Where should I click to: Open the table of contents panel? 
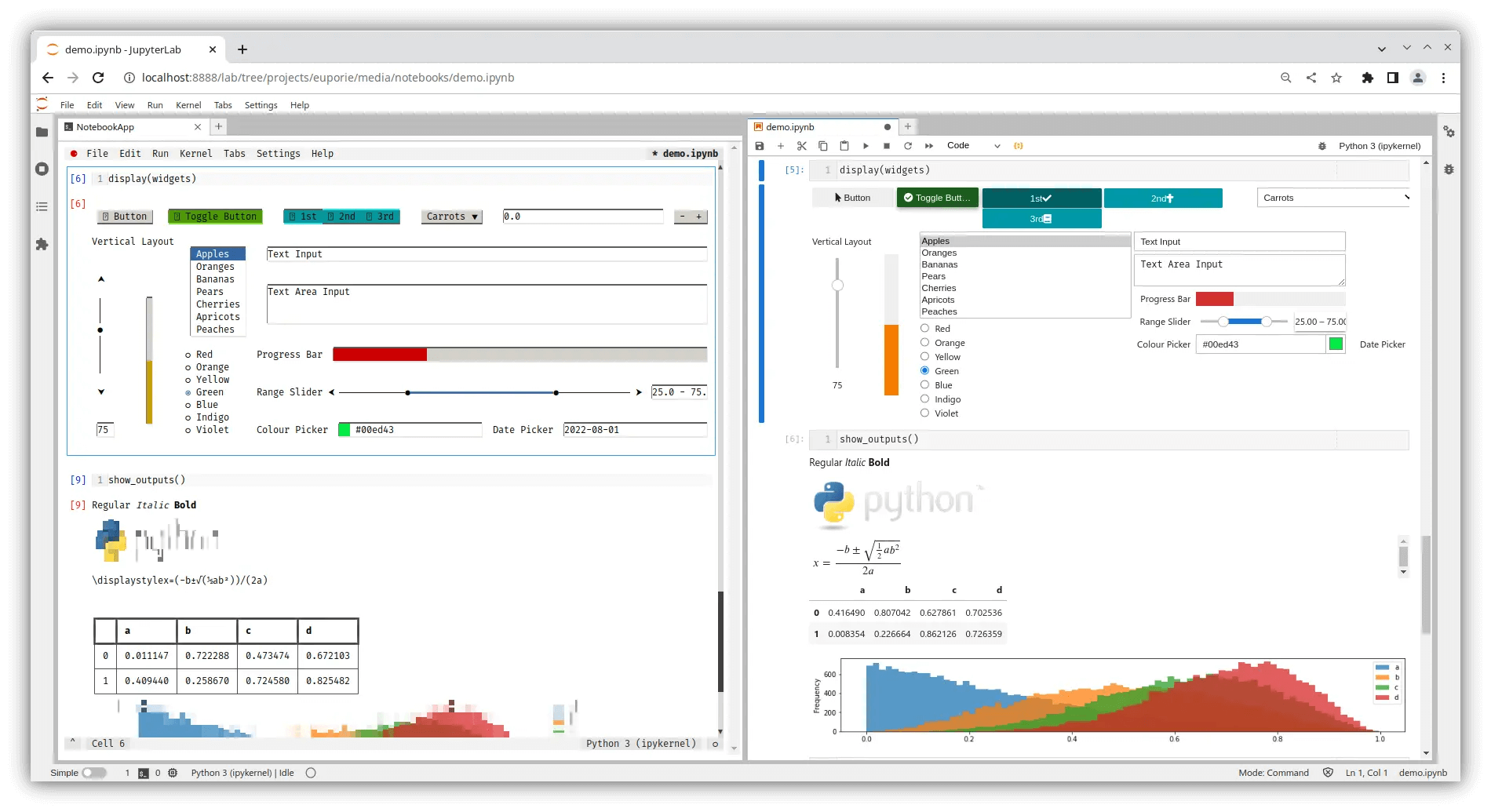click(x=42, y=207)
